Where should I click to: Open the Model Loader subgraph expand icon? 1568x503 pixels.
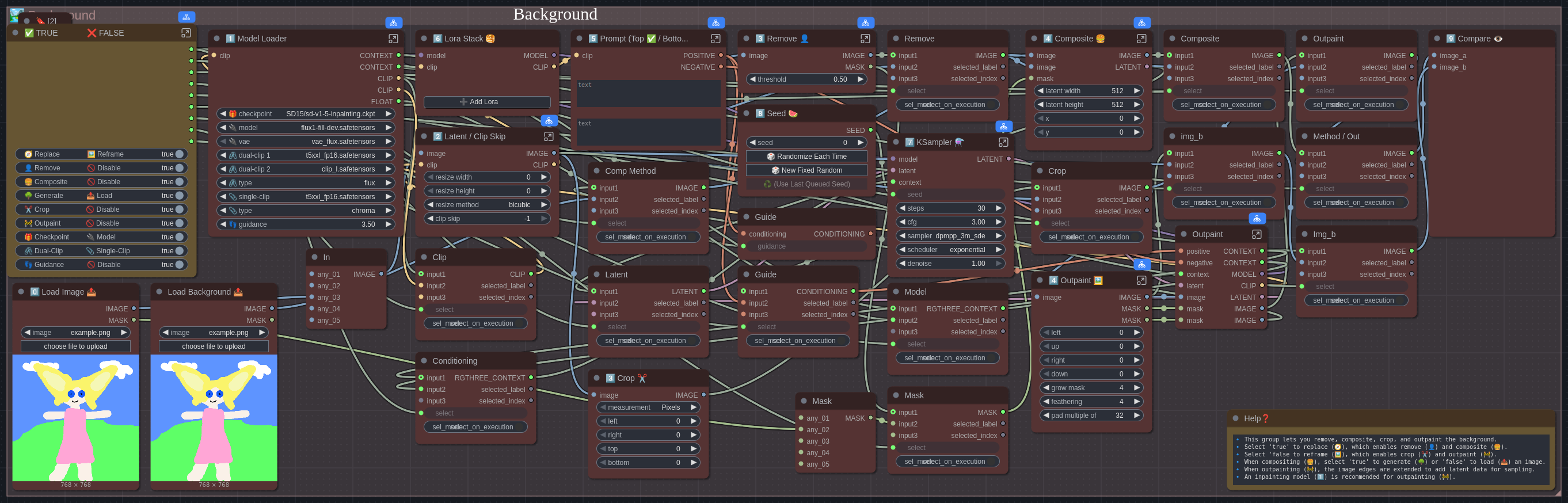pyautogui.click(x=393, y=39)
